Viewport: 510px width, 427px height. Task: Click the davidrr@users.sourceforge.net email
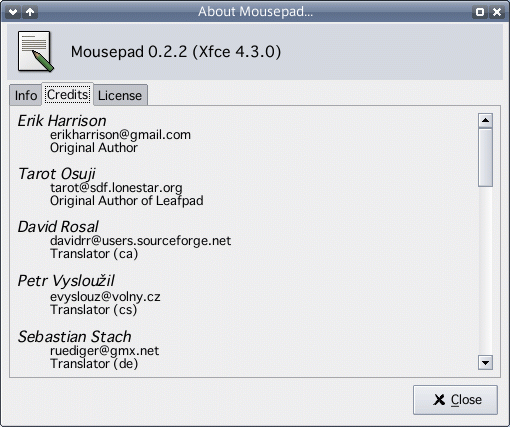[x=140, y=241]
